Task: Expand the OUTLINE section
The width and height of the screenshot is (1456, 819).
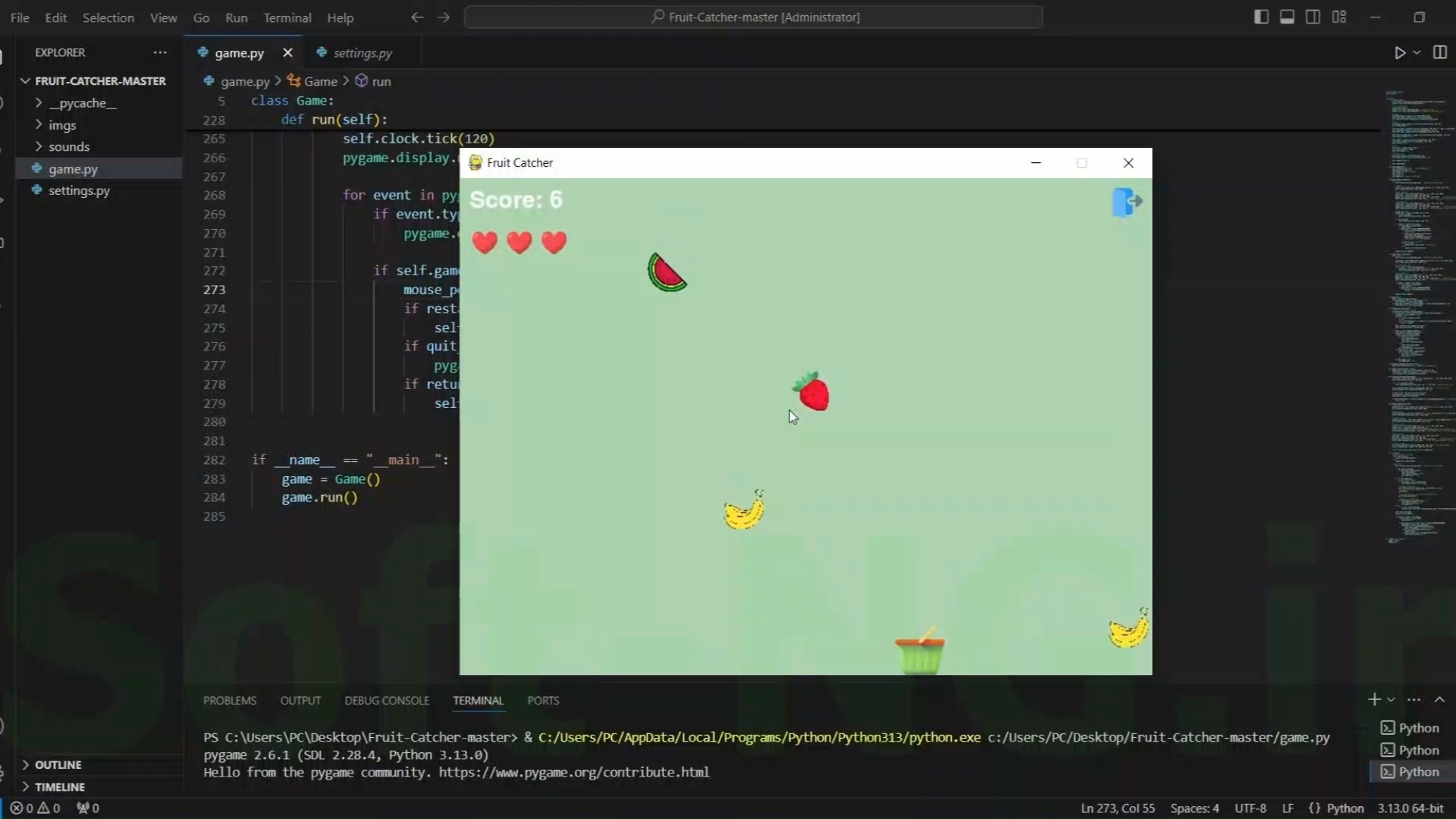Action: [58, 764]
